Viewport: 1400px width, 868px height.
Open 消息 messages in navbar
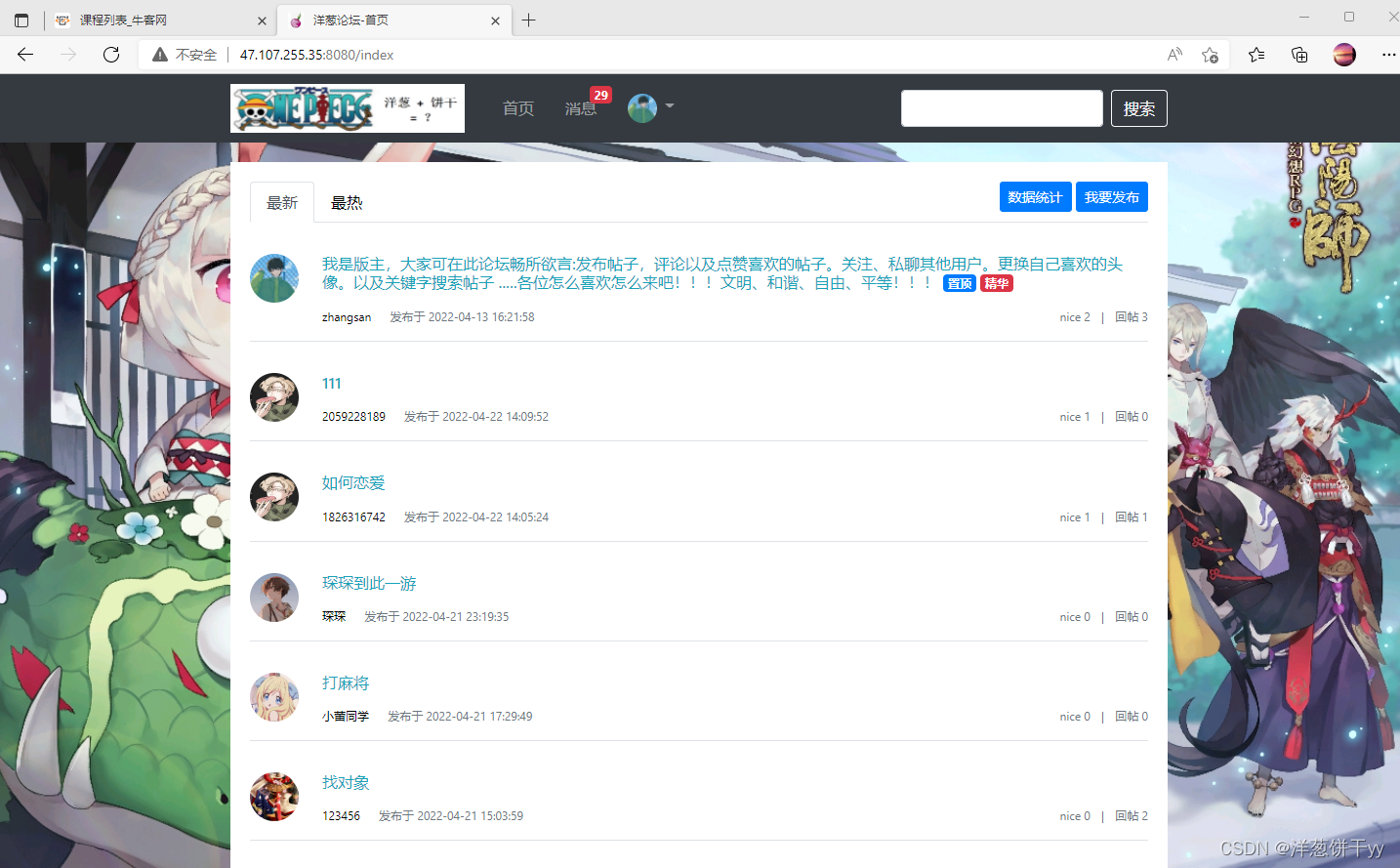point(580,108)
